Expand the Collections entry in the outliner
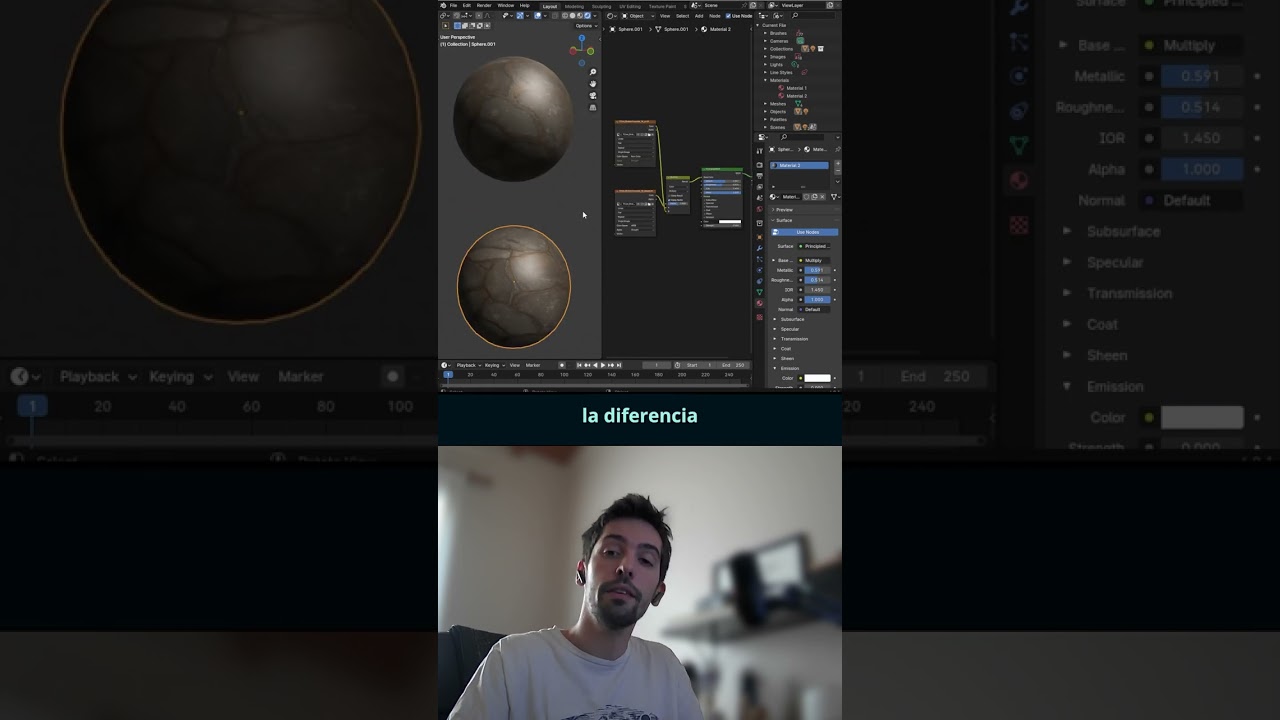 click(765, 49)
